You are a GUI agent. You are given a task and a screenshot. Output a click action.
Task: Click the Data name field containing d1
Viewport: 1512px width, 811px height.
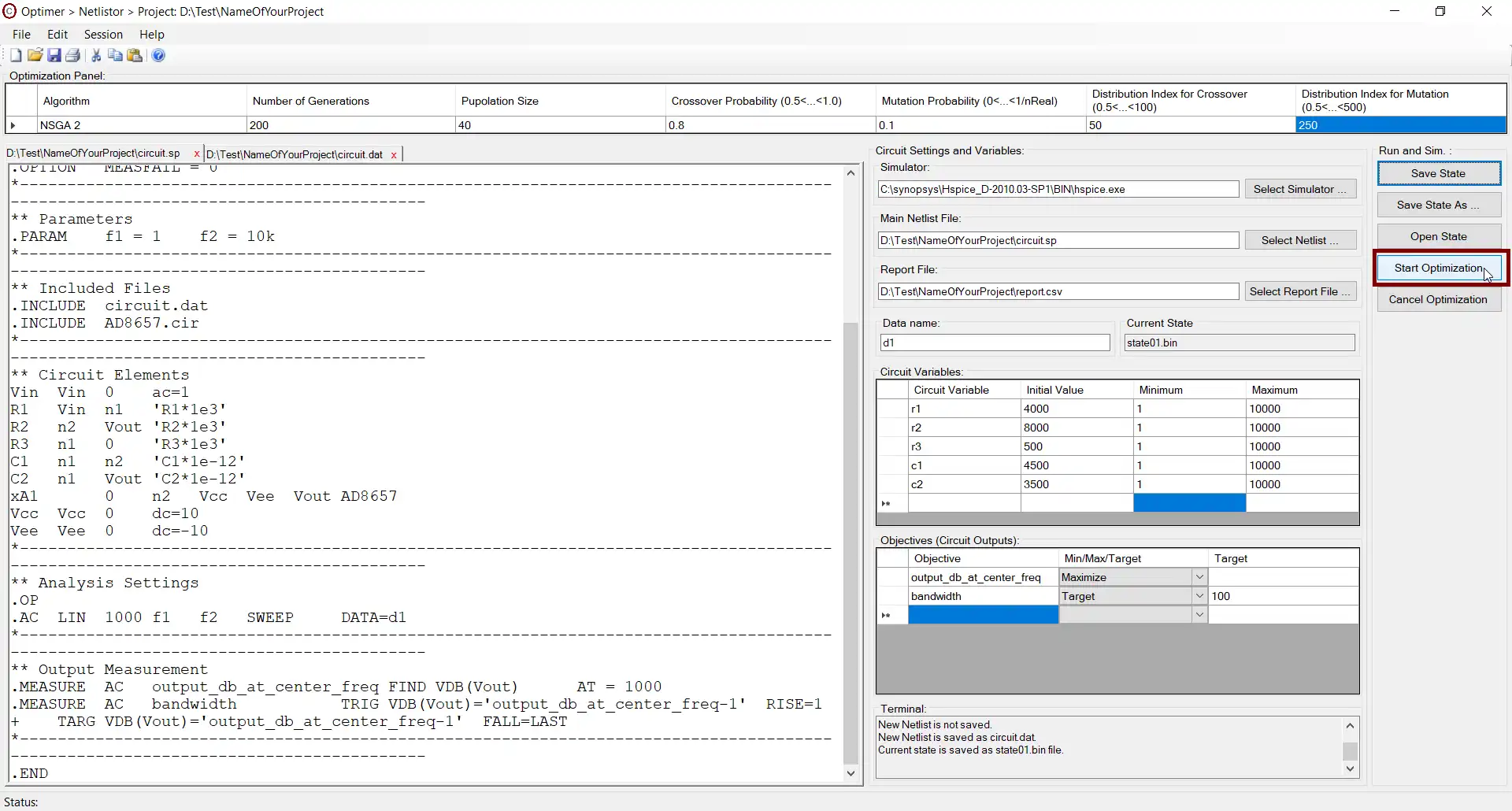(x=995, y=343)
